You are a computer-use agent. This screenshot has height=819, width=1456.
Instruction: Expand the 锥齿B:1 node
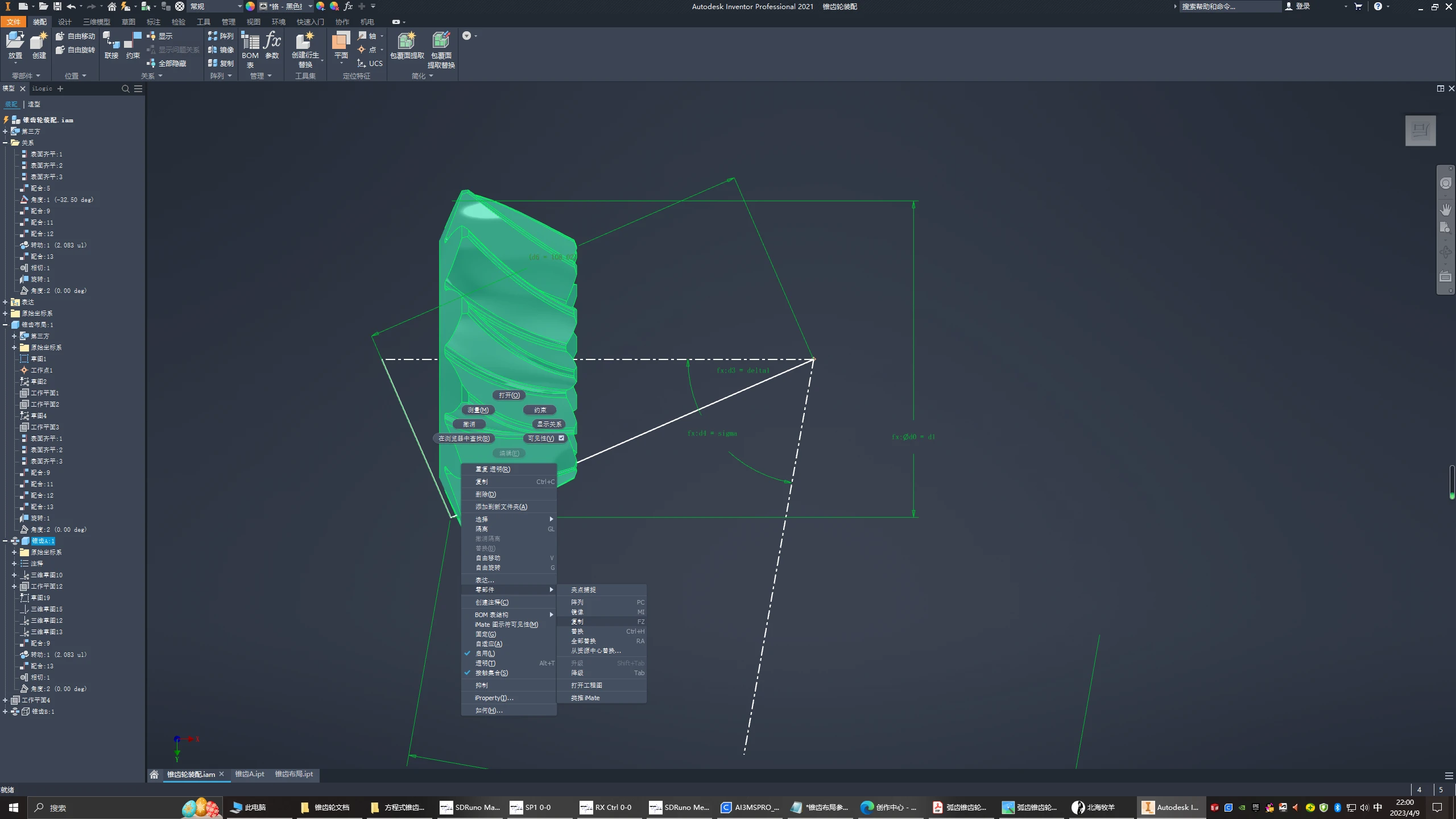point(5,712)
